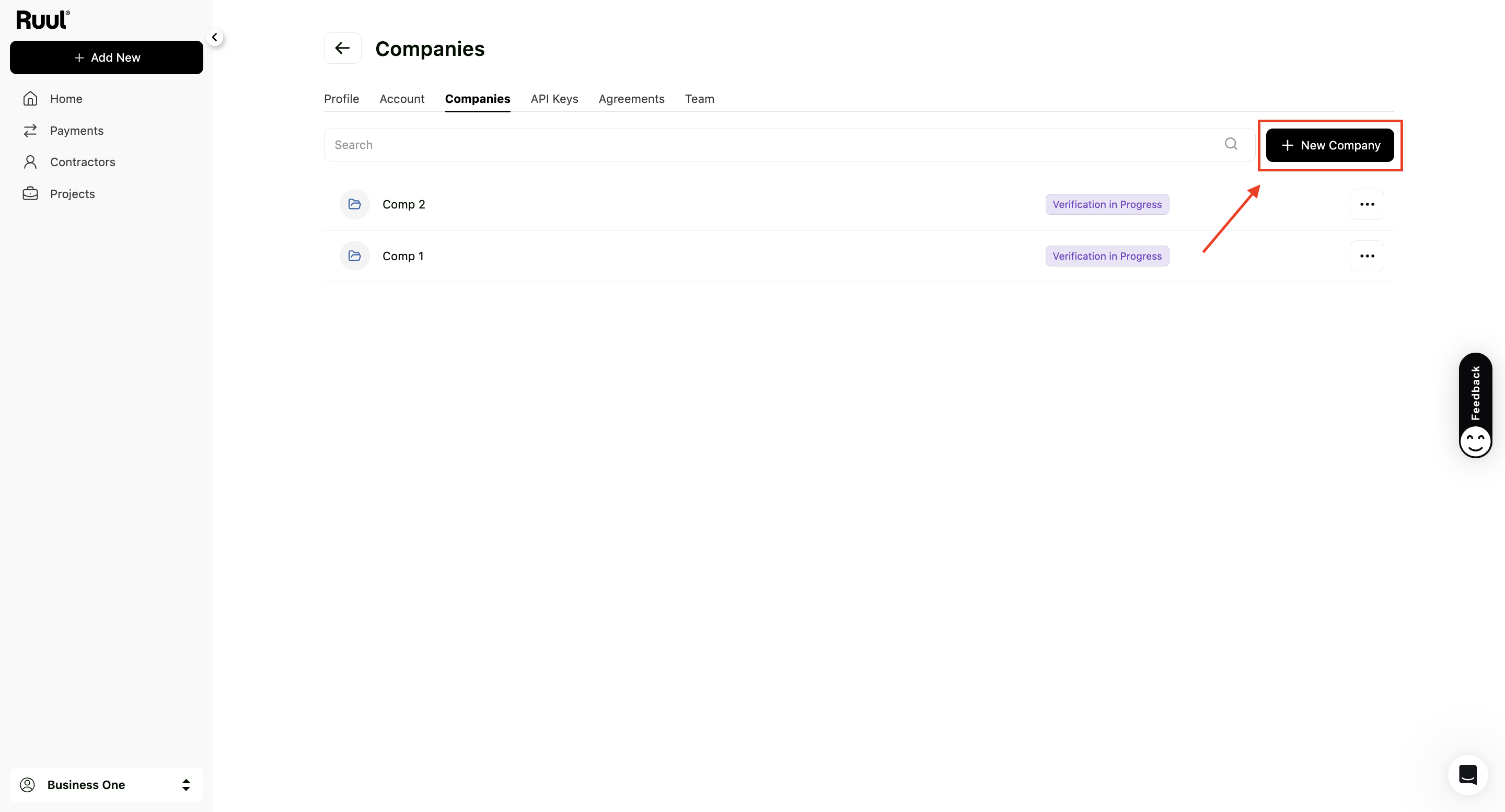Switch to the API Keys tab
This screenshot has width=1505, height=812.
click(x=554, y=99)
